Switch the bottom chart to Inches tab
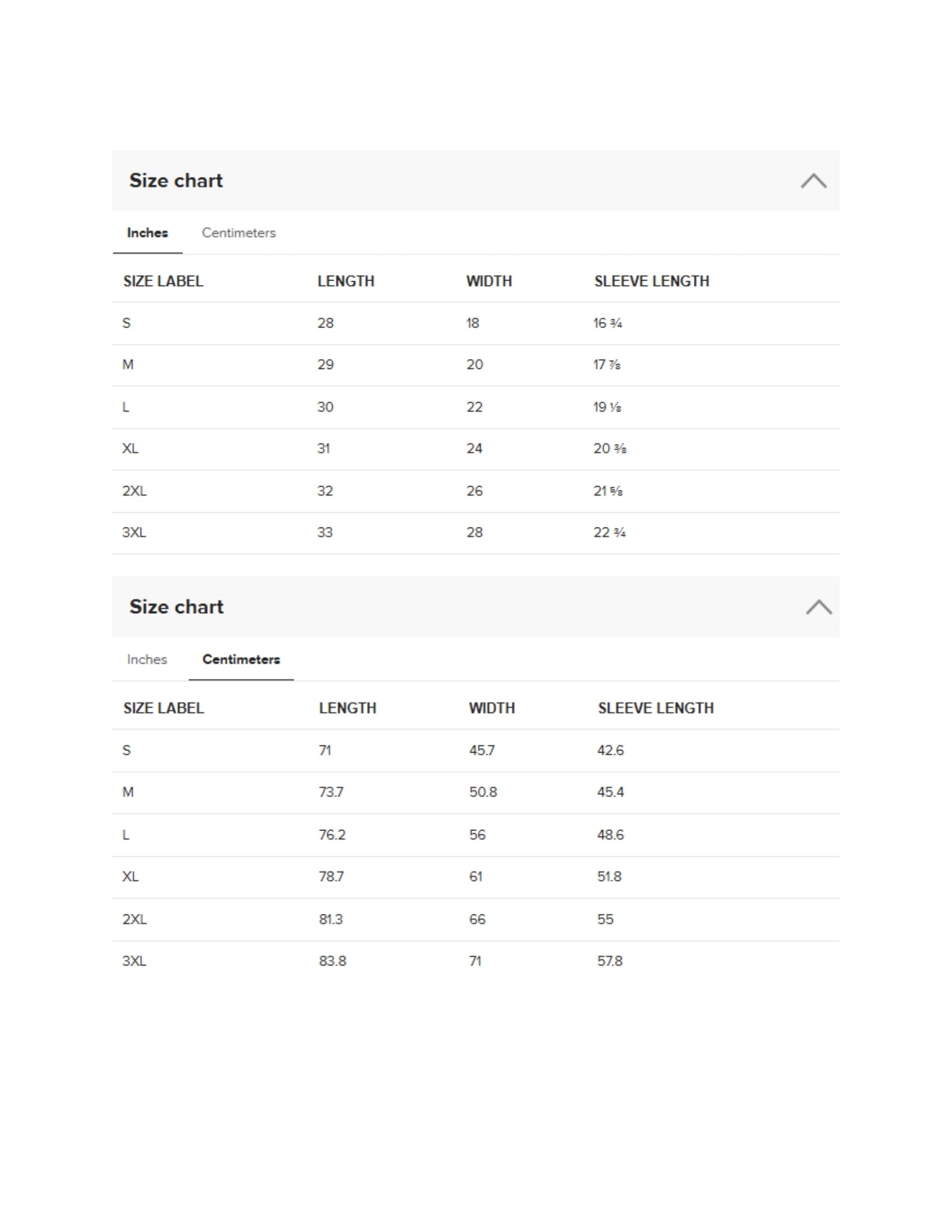The image size is (952, 1232). tap(147, 660)
